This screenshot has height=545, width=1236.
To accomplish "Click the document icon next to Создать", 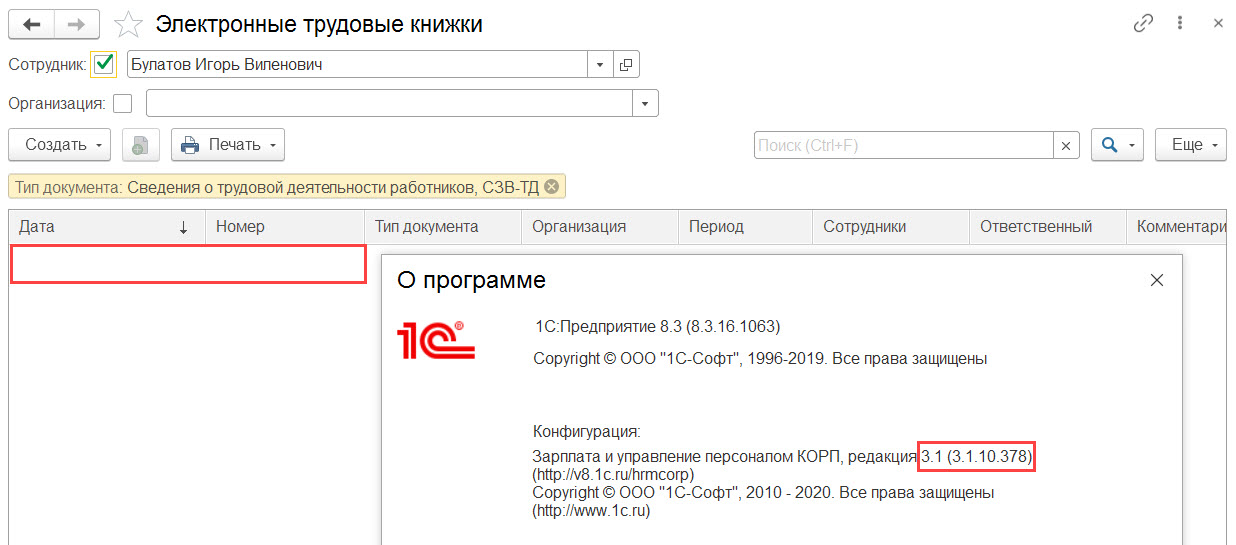I will [x=141, y=145].
